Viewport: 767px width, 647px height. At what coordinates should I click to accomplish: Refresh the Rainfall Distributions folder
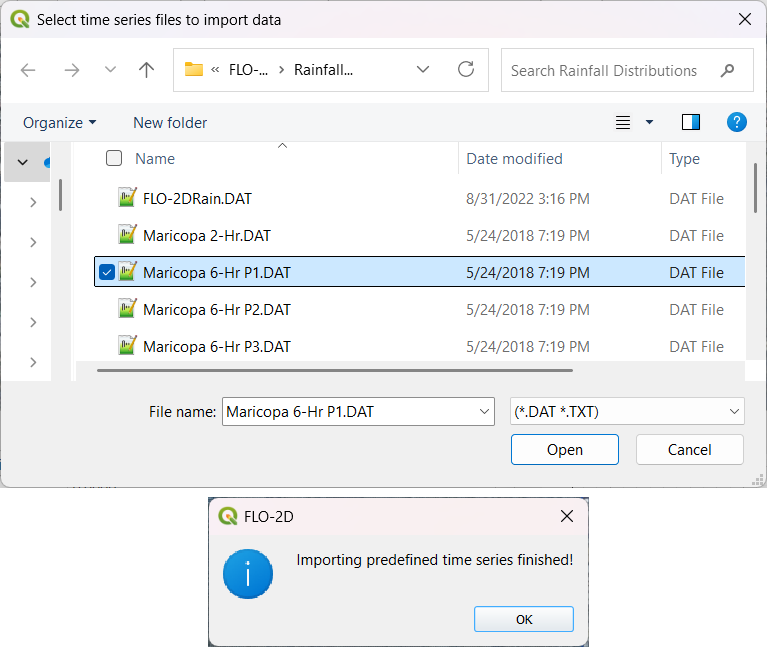click(466, 70)
